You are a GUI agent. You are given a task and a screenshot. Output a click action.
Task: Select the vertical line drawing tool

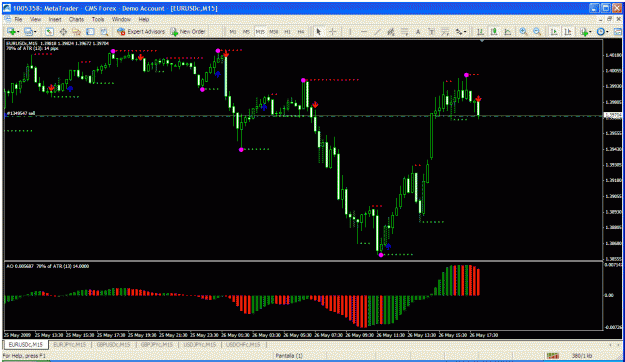[350, 31]
